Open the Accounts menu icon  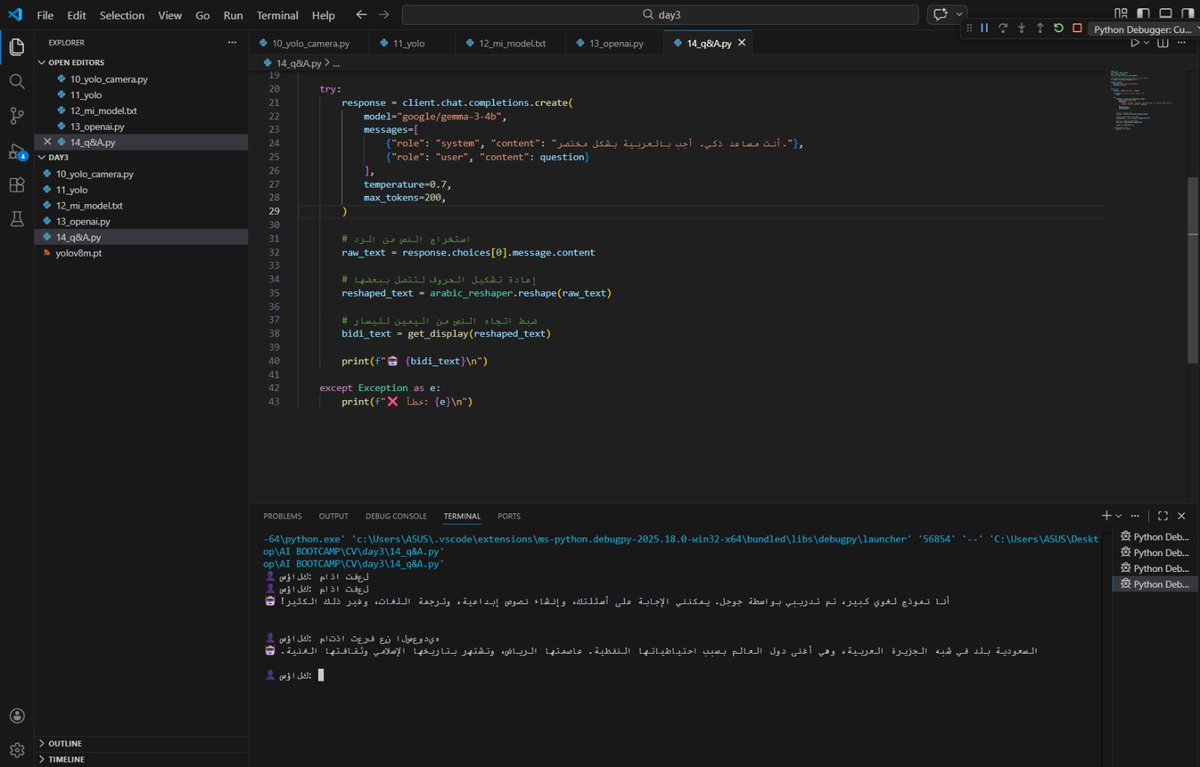click(17, 716)
